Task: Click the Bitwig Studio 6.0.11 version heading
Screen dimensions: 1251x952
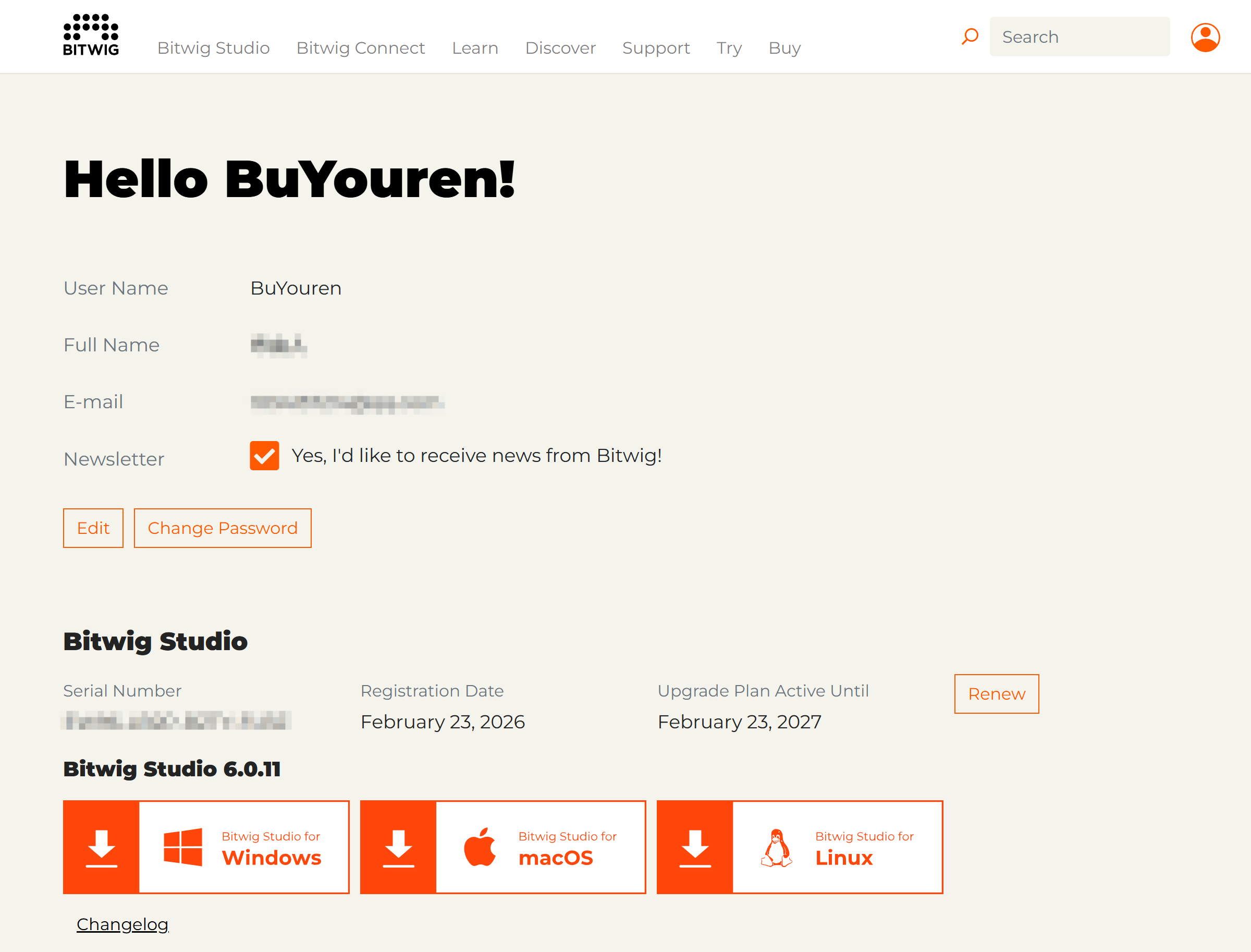Action: tap(171, 770)
